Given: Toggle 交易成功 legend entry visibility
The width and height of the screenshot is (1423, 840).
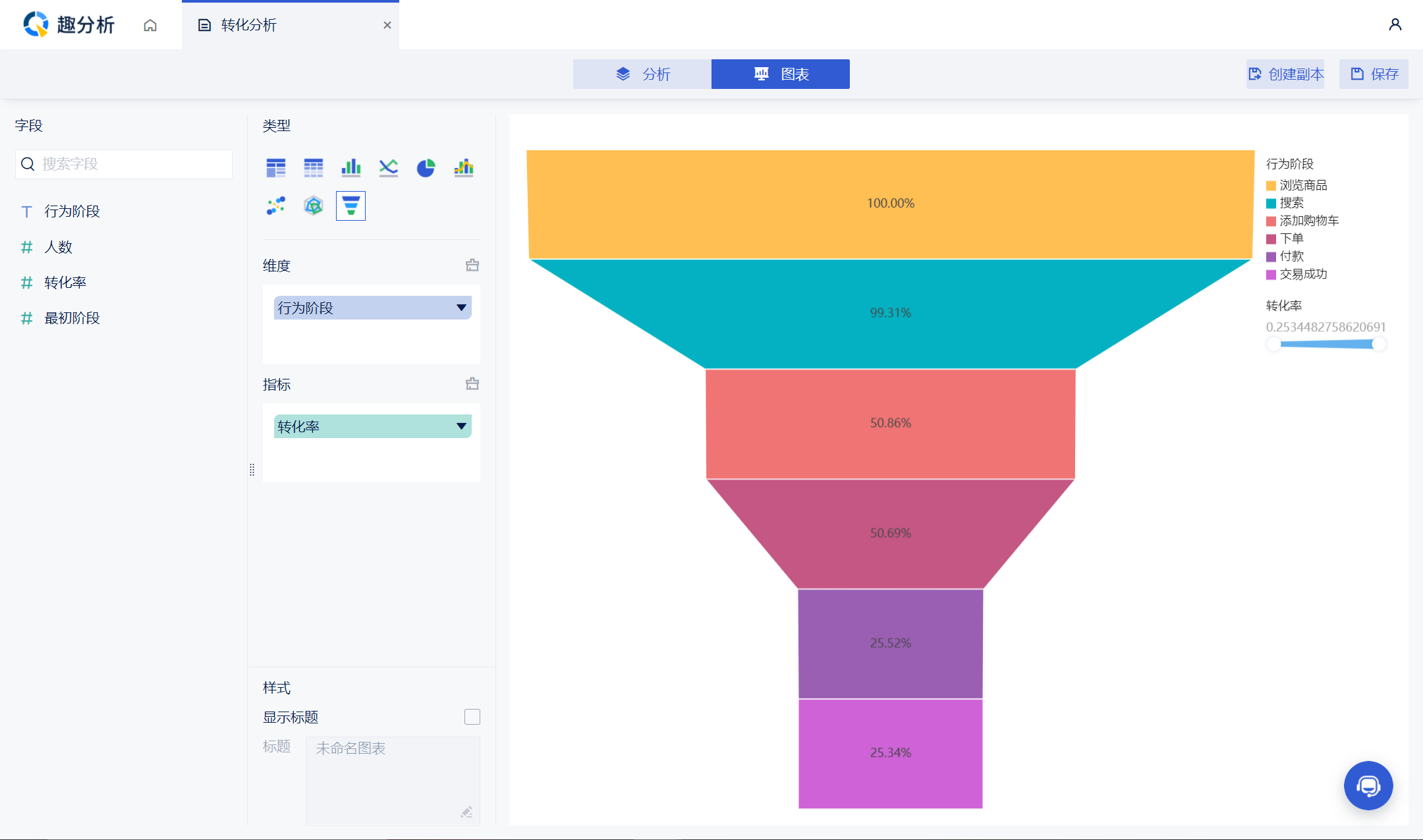Looking at the screenshot, I should coord(1302,274).
